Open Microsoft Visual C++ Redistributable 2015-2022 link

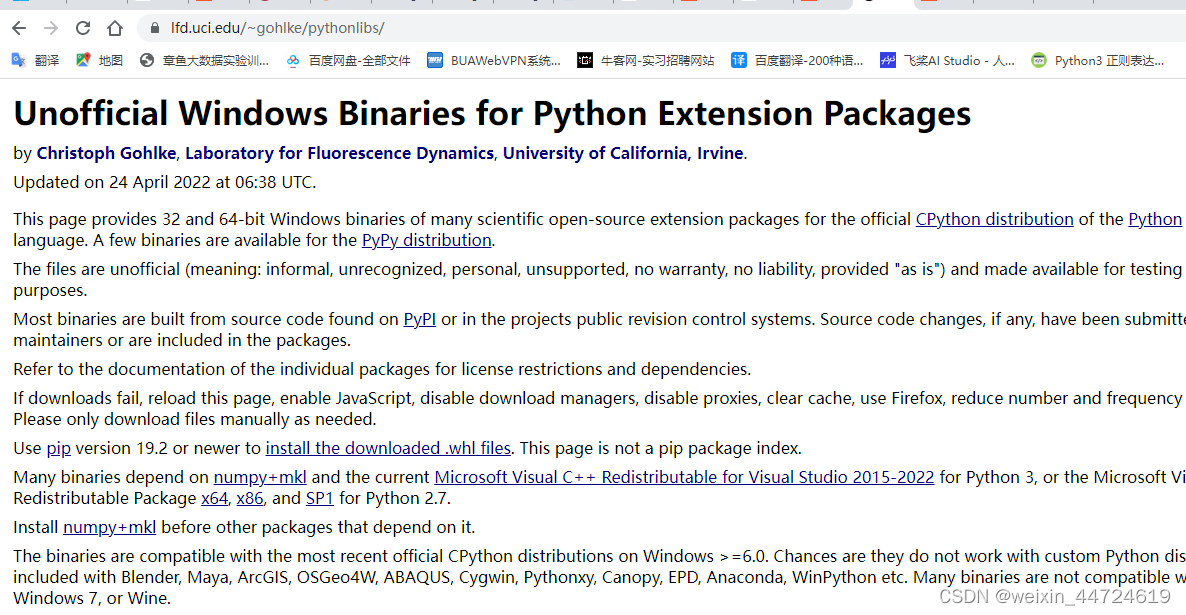tap(685, 477)
